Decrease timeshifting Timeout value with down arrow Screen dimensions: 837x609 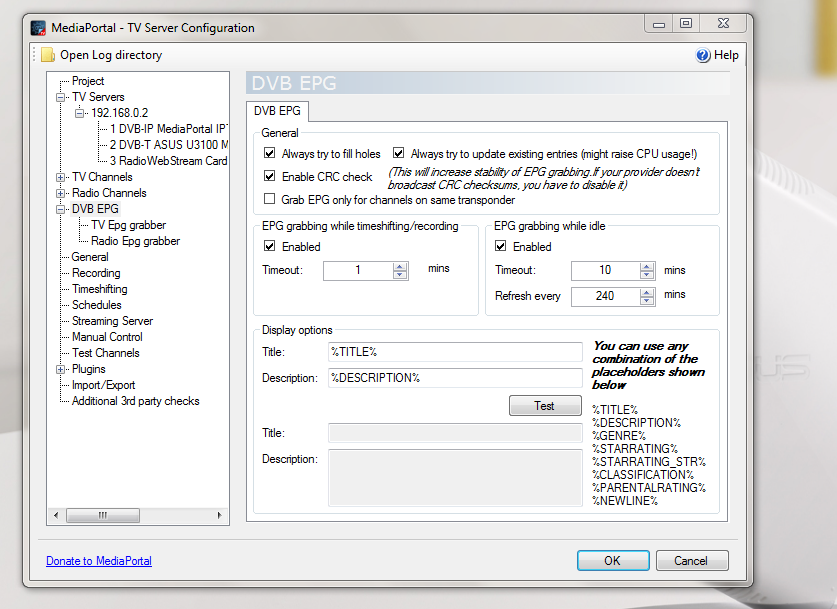[x=400, y=275]
